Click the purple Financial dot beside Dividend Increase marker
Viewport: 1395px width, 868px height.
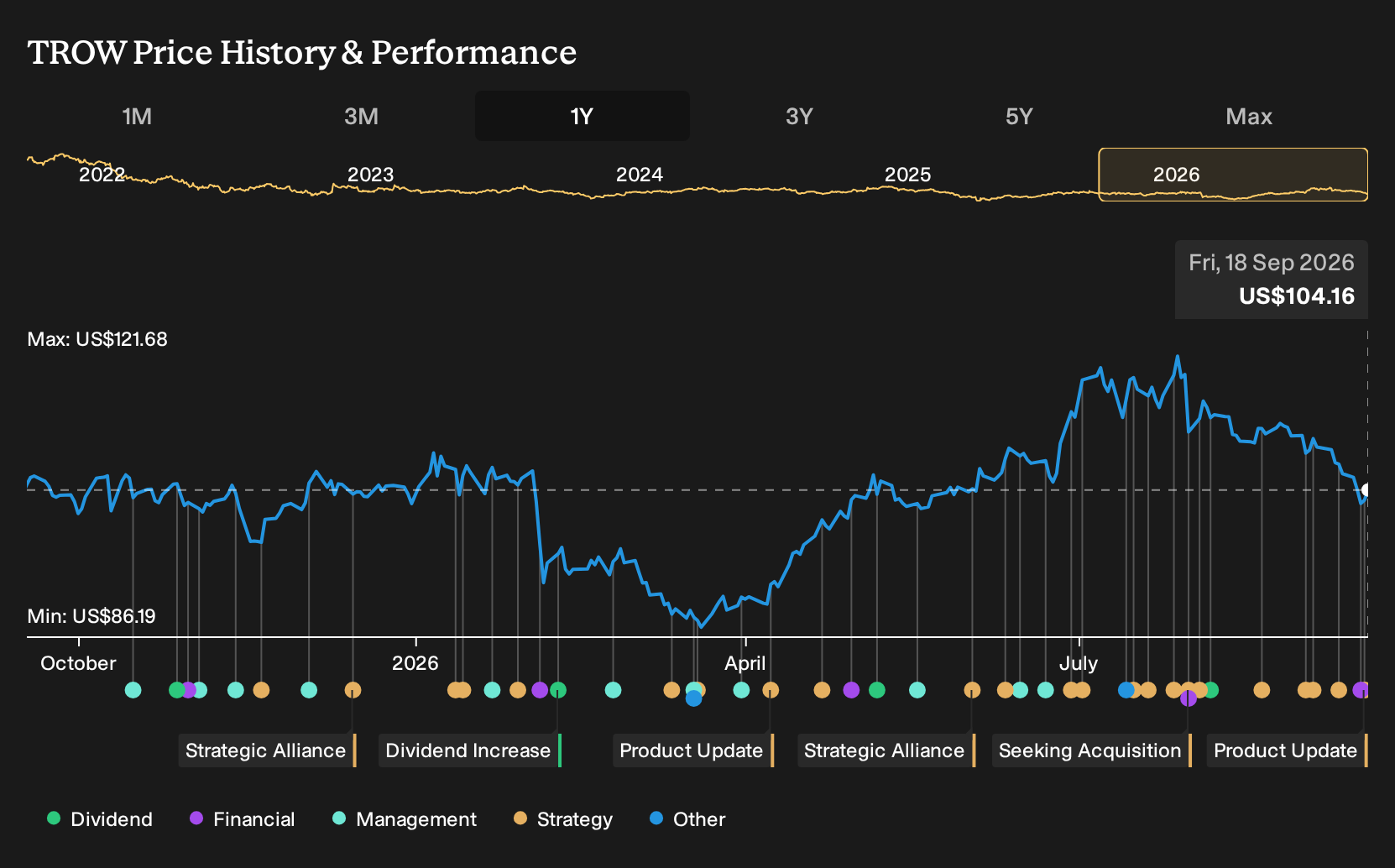pos(540,690)
